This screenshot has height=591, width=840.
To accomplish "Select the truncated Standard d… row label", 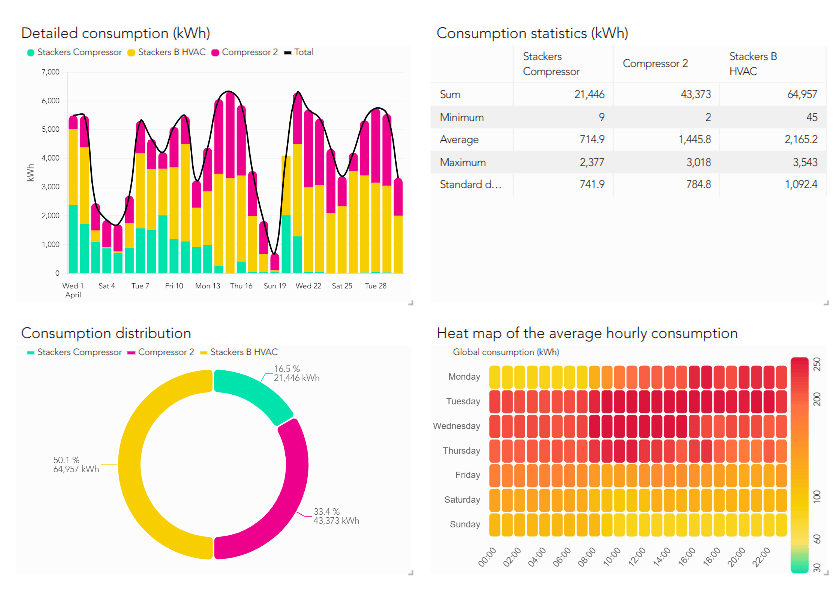I will [471, 184].
